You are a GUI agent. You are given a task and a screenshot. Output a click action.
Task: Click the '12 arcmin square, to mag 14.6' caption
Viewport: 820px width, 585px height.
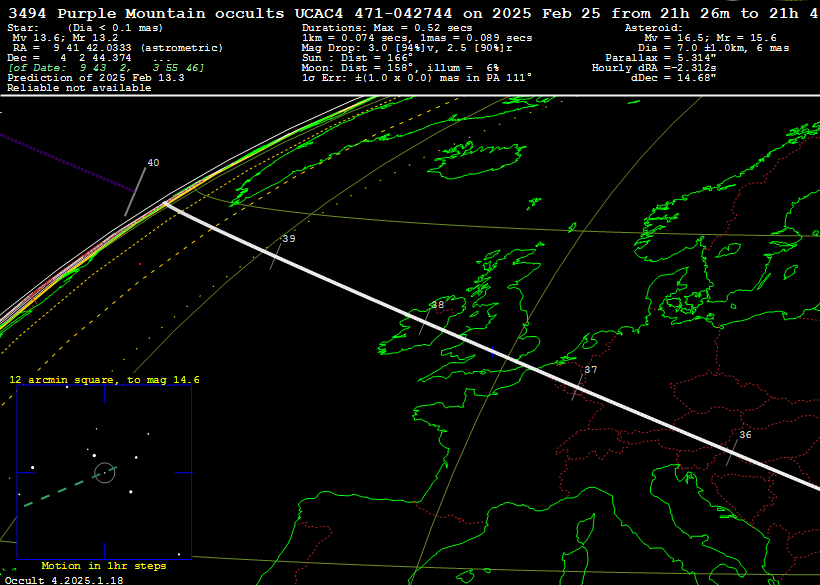coord(104,380)
